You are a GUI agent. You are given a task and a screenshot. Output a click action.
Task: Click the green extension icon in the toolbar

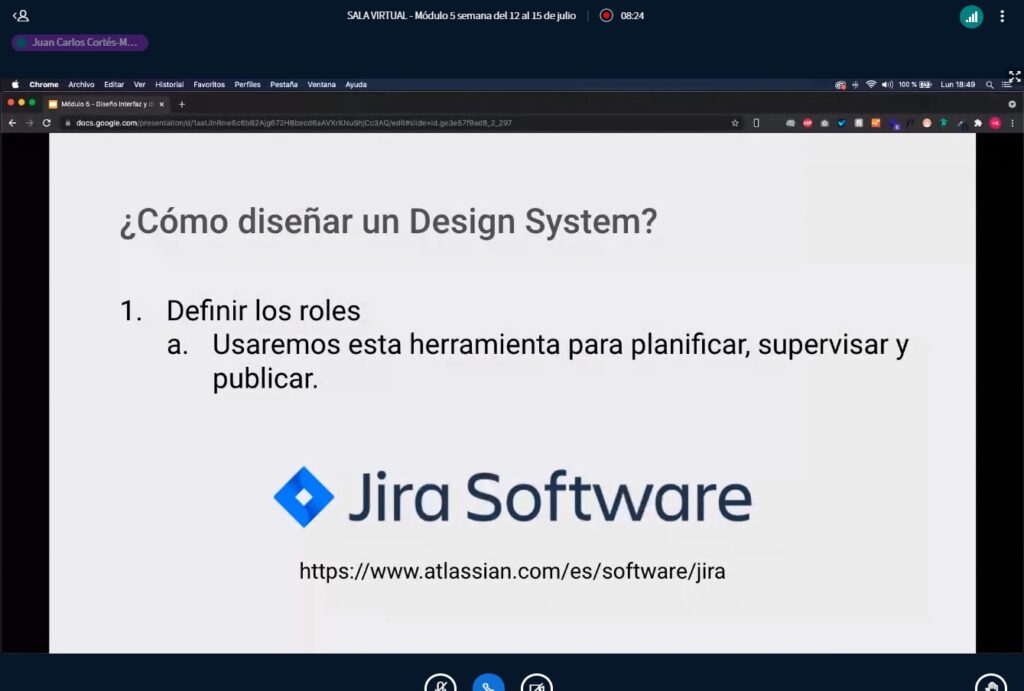click(x=944, y=123)
